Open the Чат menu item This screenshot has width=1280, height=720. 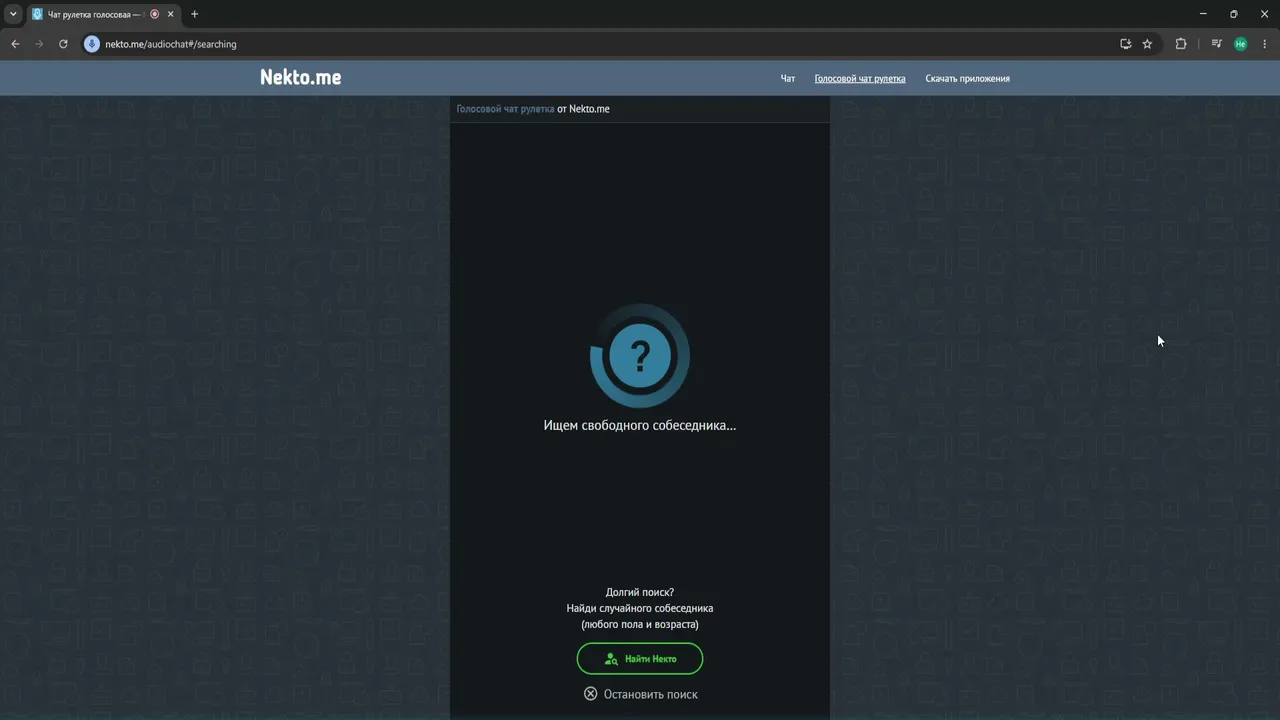click(788, 78)
